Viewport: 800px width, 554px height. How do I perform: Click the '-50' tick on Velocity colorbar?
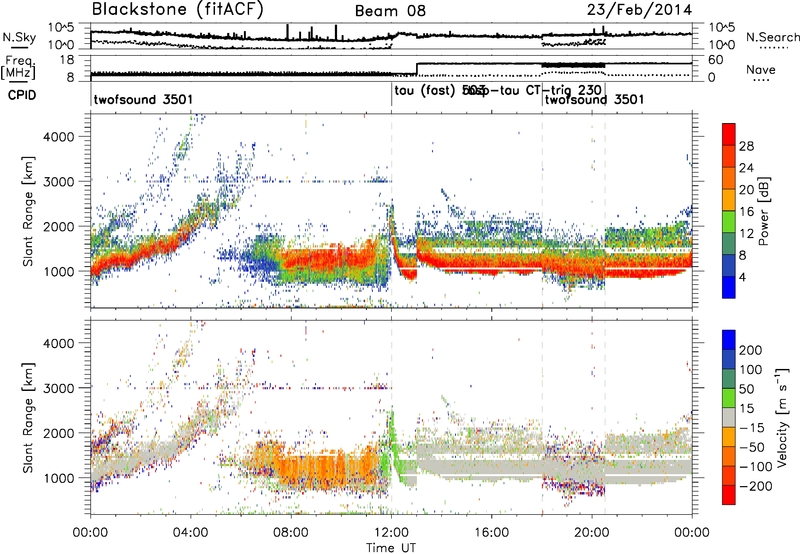[752, 447]
